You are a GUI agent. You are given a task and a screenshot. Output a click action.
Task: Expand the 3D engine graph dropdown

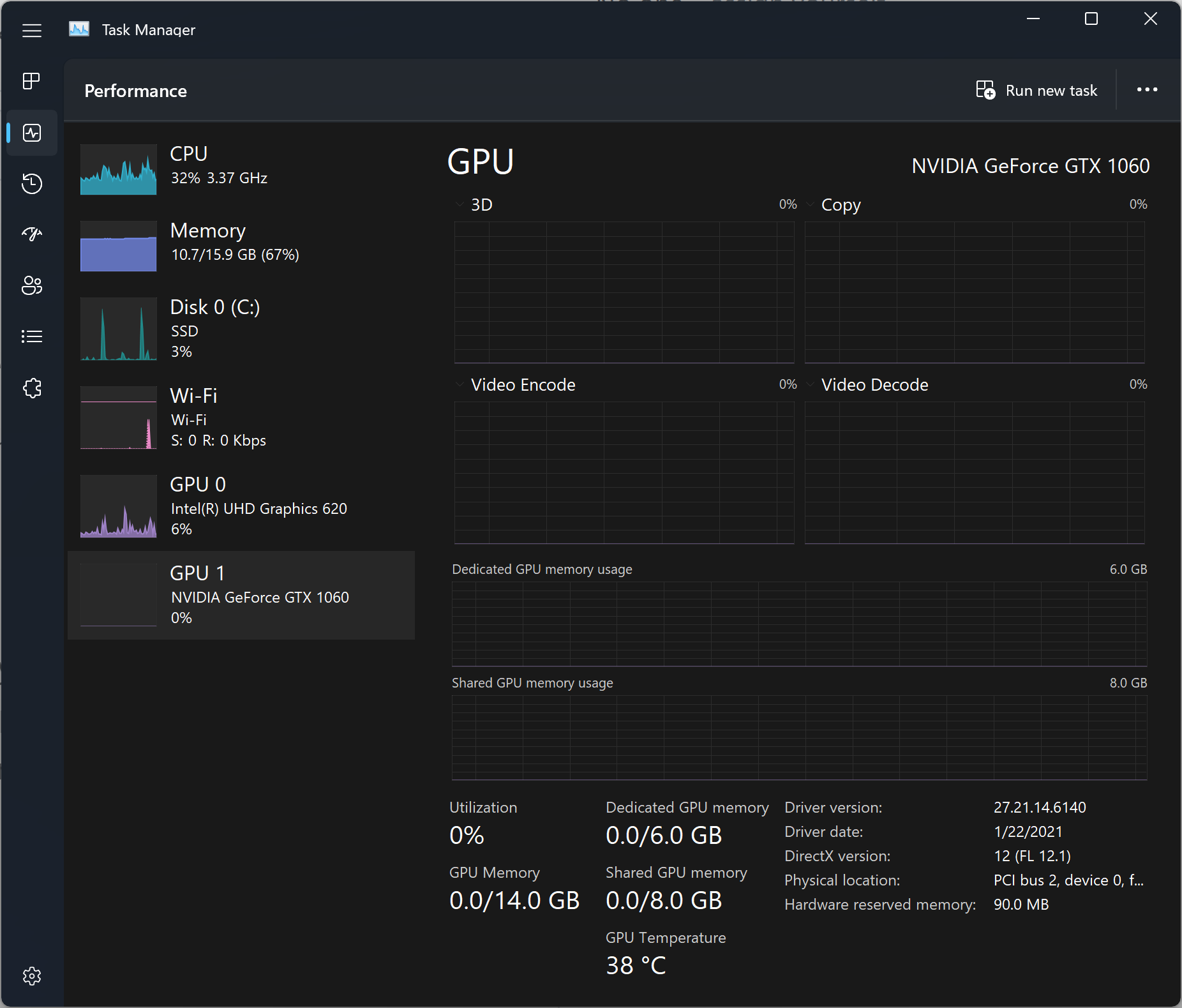[x=460, y=205]
